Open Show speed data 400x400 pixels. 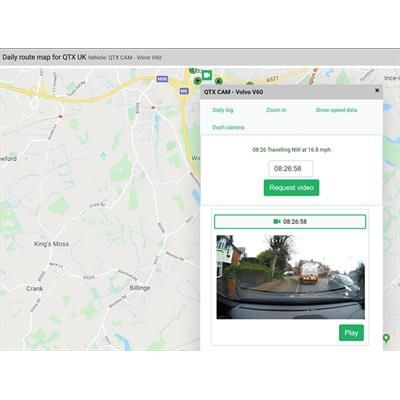(x=336, y=110)
